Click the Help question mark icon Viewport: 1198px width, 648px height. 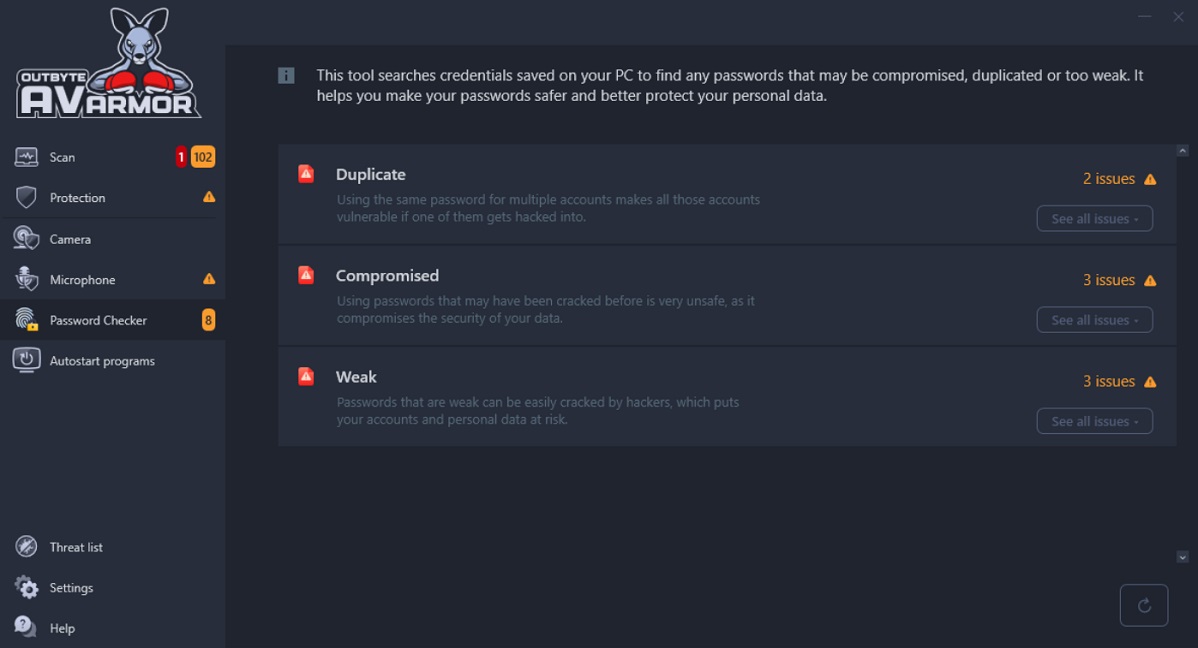pos(25,627)
